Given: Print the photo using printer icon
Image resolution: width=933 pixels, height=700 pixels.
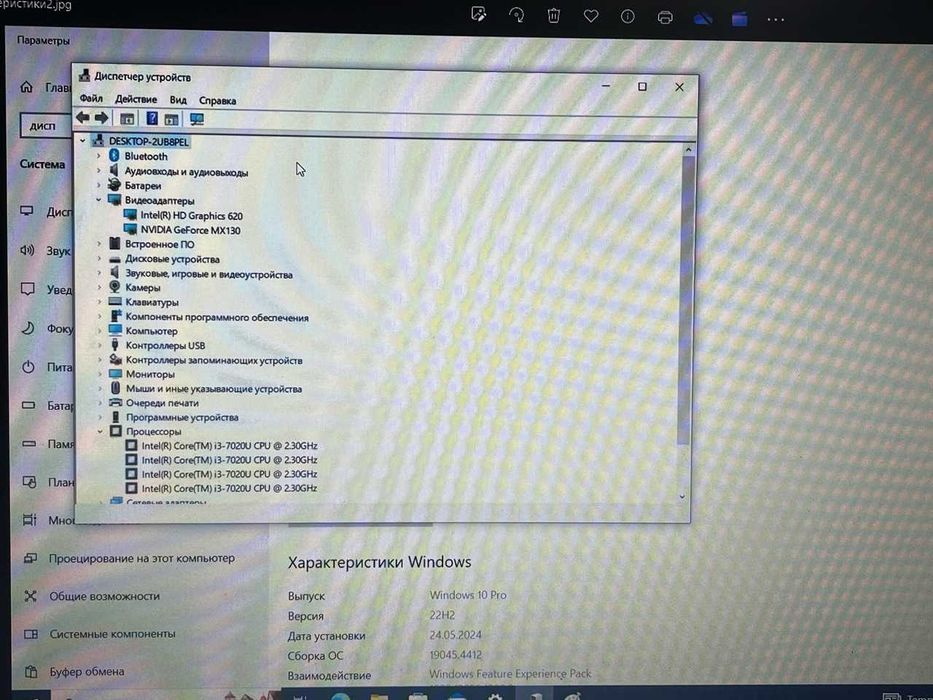Looking at the screenshot, I should click(x=665, y=17).
